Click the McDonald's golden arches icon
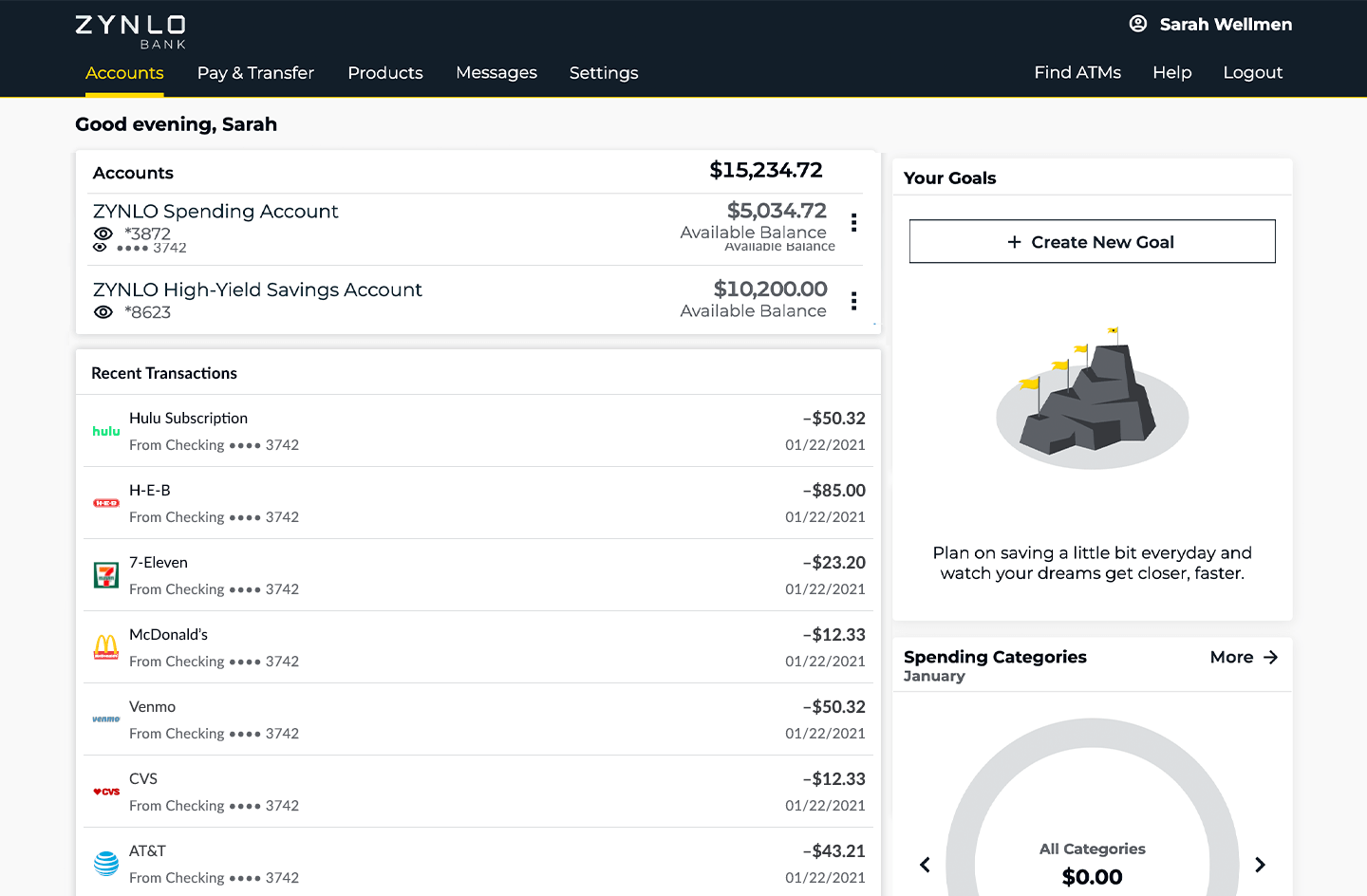1367x896 pixels. tap(105, 646)
